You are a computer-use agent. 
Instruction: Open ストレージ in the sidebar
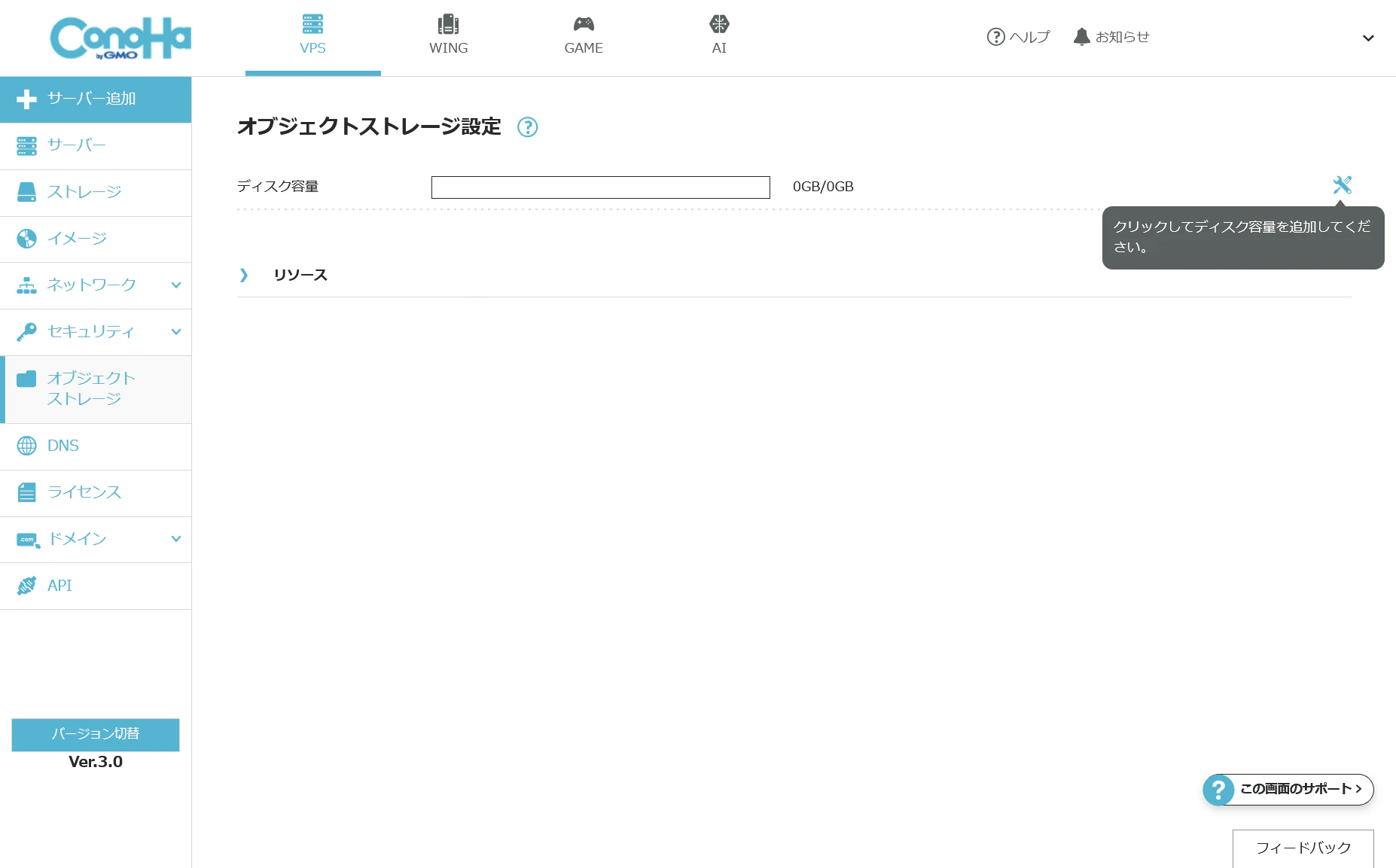tap(96, 193)
